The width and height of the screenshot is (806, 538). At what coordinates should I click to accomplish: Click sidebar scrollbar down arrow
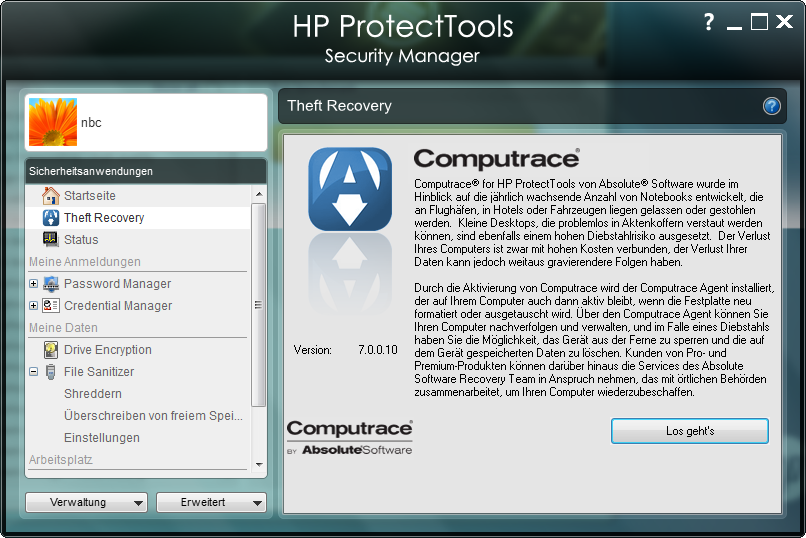click(x=259, y=465)
